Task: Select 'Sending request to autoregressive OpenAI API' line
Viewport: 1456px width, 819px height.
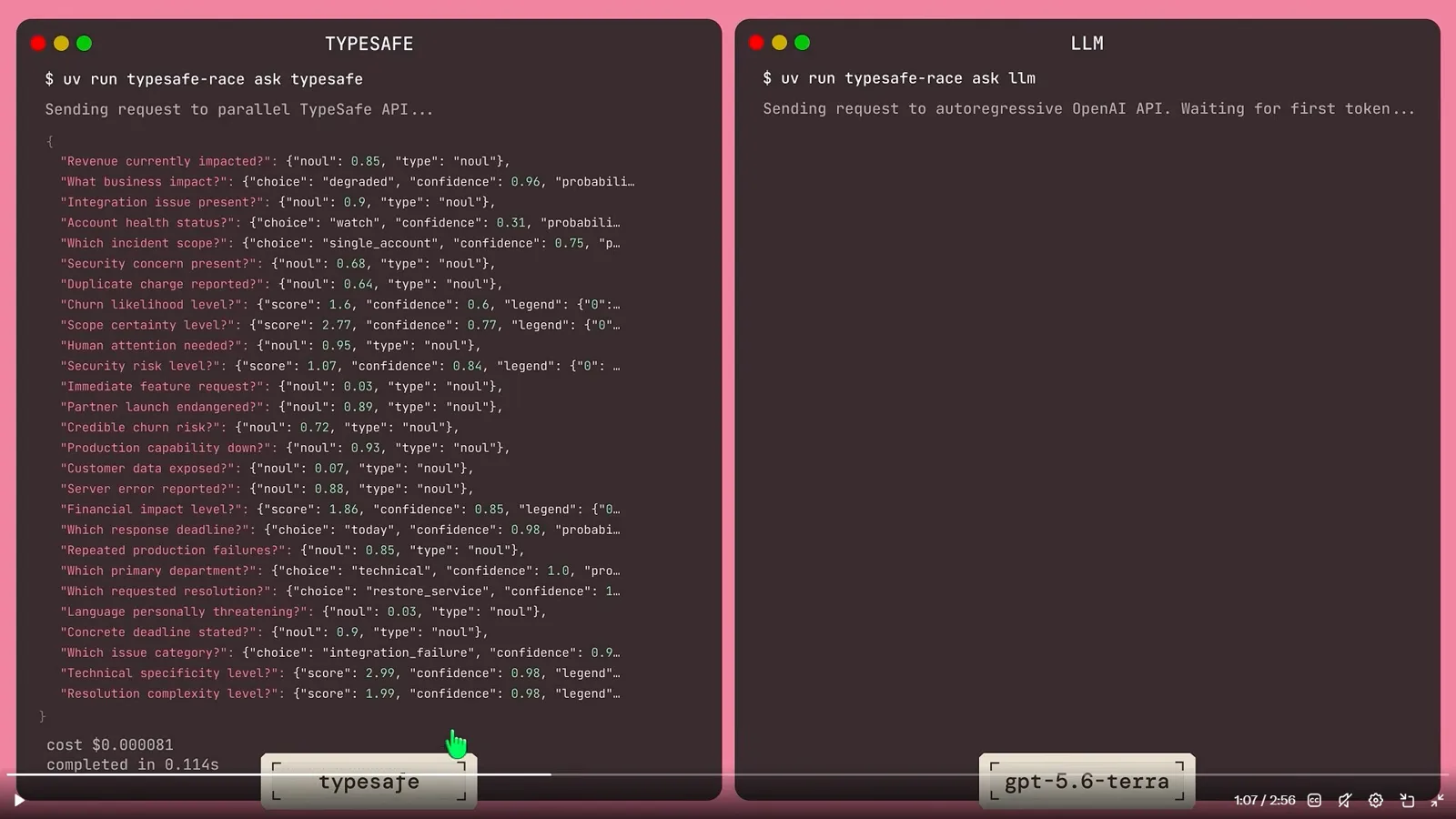Action: (x=1089, y=108)
